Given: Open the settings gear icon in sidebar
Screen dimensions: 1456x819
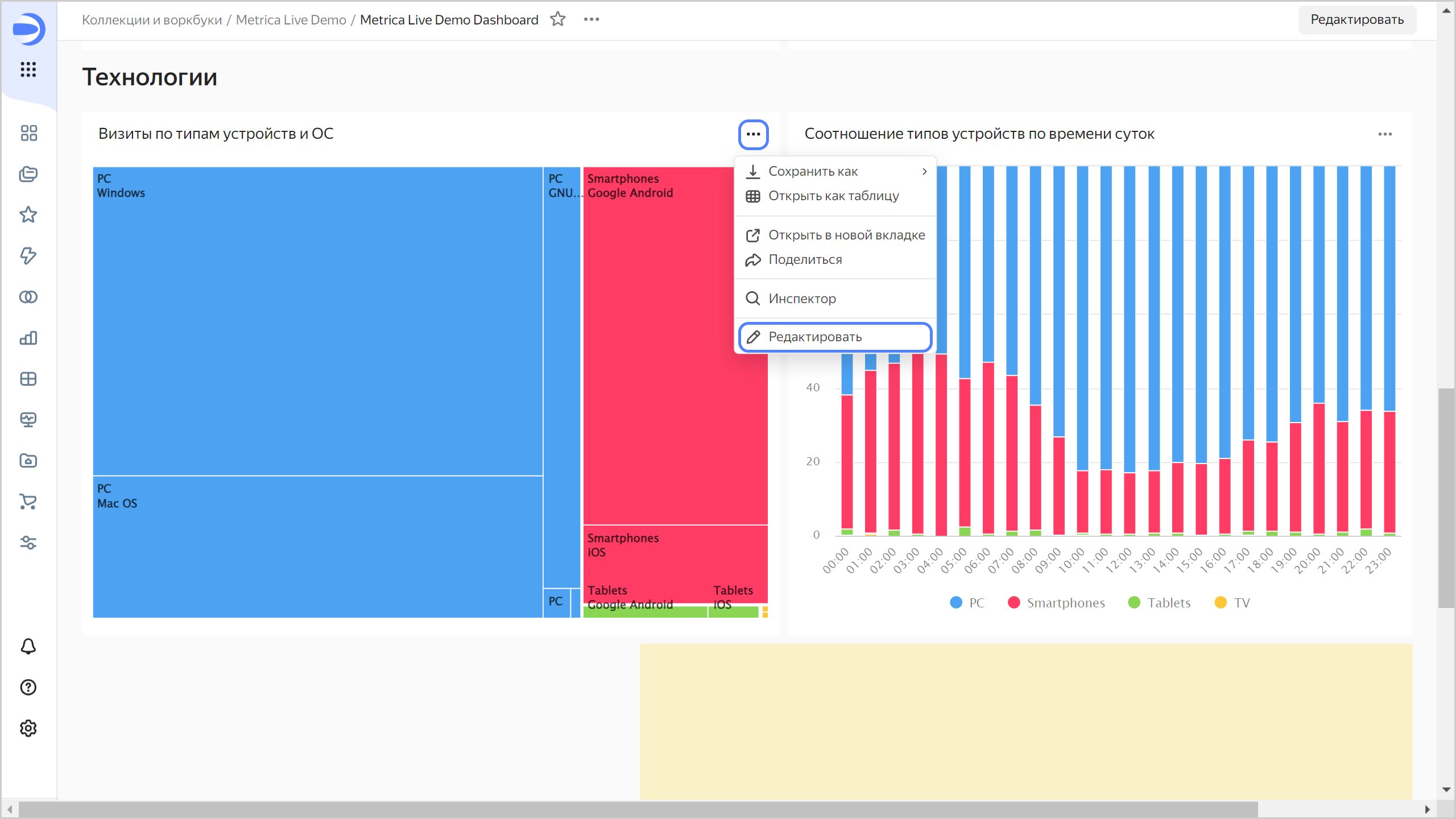Looking at the screenshot, I should pos(28,729).
